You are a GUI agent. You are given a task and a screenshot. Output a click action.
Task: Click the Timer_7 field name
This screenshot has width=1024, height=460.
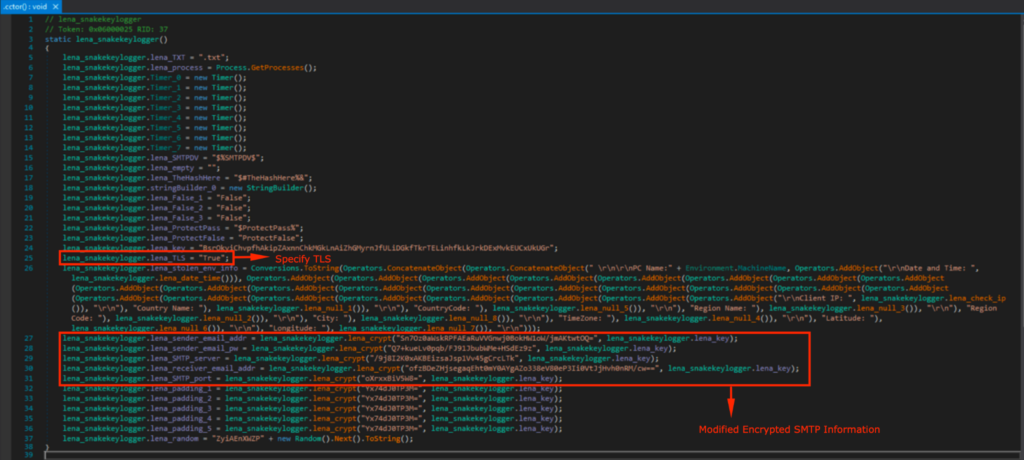(166, 148)
